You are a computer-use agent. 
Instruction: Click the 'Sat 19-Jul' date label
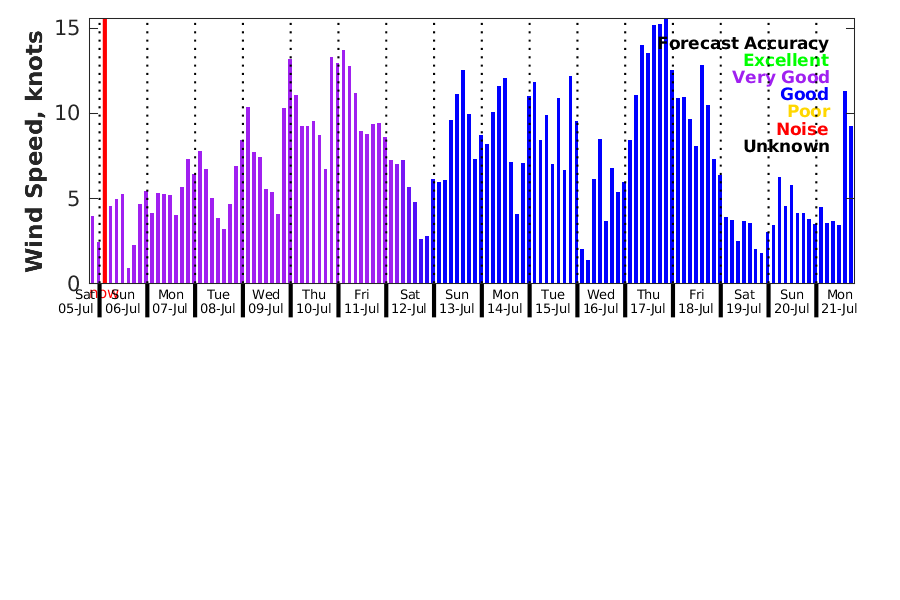click(x=744, y=302)
